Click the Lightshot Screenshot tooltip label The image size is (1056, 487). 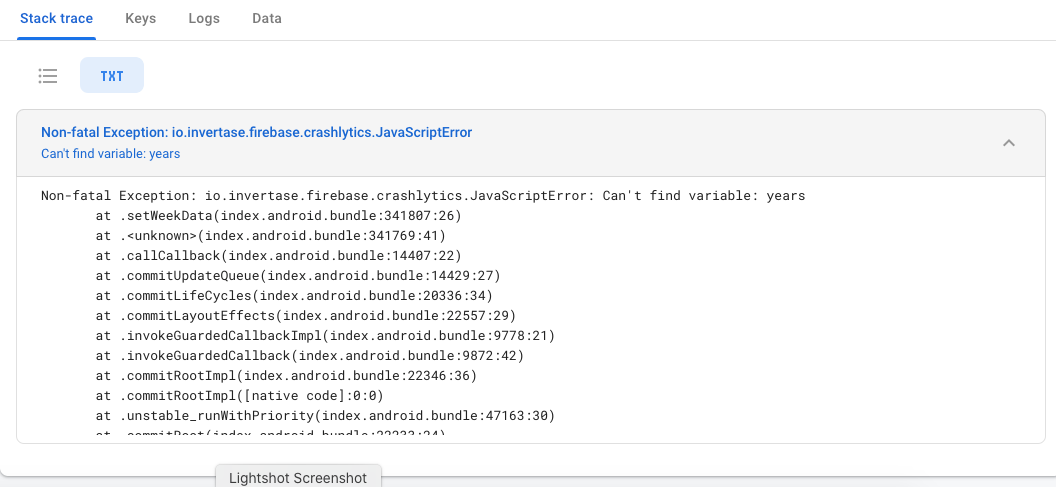(298, 478)
